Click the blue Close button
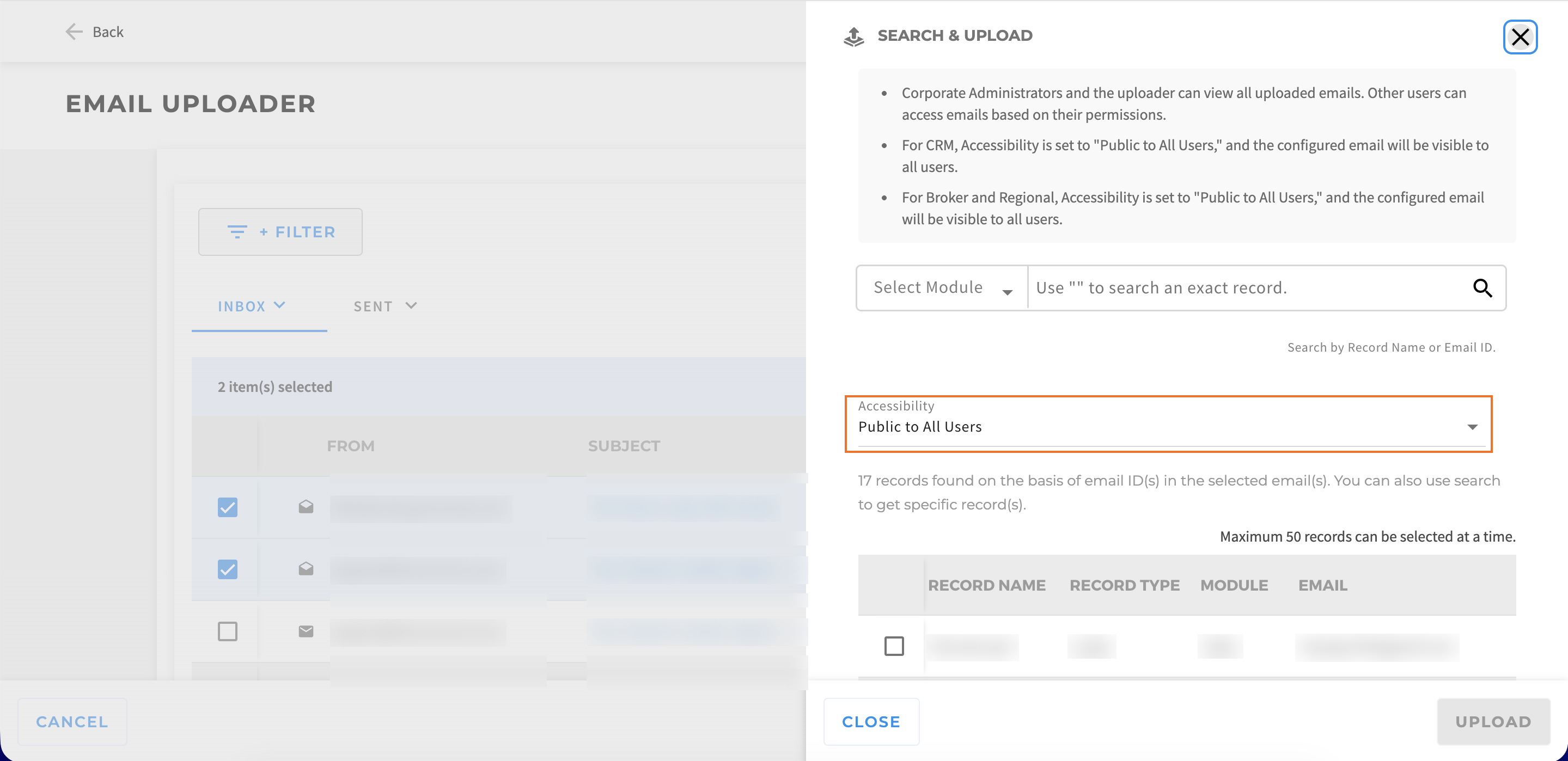1568x761 pixels. tap(871, 721)
